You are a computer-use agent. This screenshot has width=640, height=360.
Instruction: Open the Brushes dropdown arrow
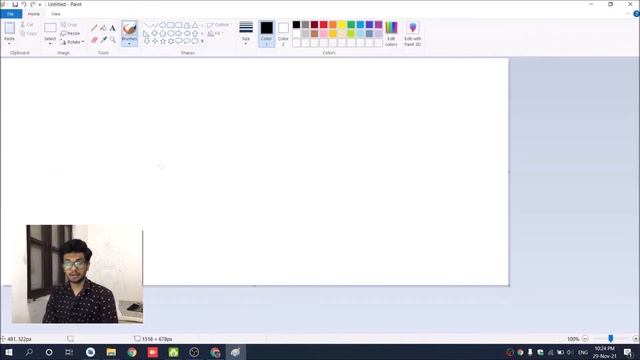(129, 44)
